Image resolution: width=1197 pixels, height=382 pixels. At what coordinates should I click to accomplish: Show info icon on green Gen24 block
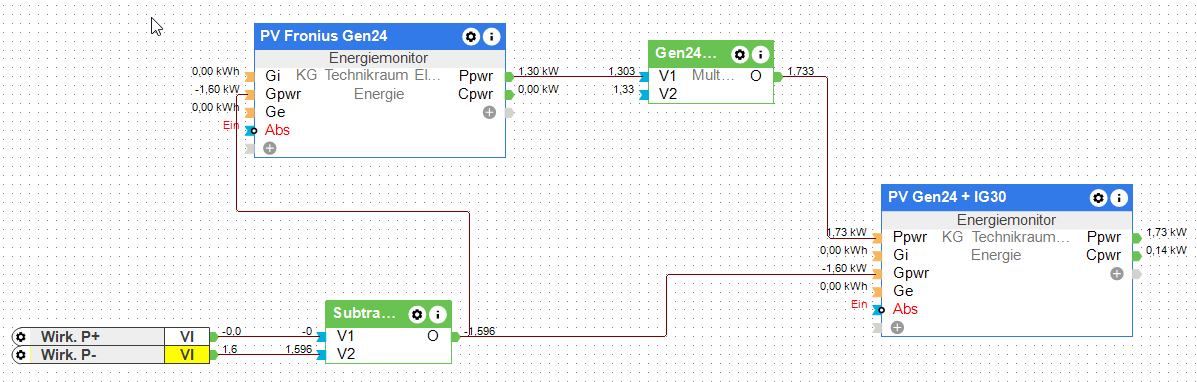tap(760, 54)
